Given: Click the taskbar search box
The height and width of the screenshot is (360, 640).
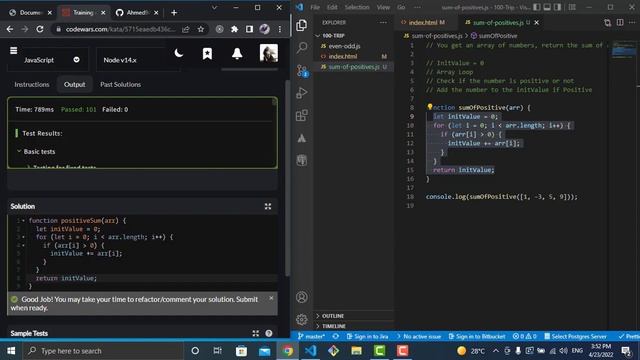Looking at the screenshot, I should point(103,351).
